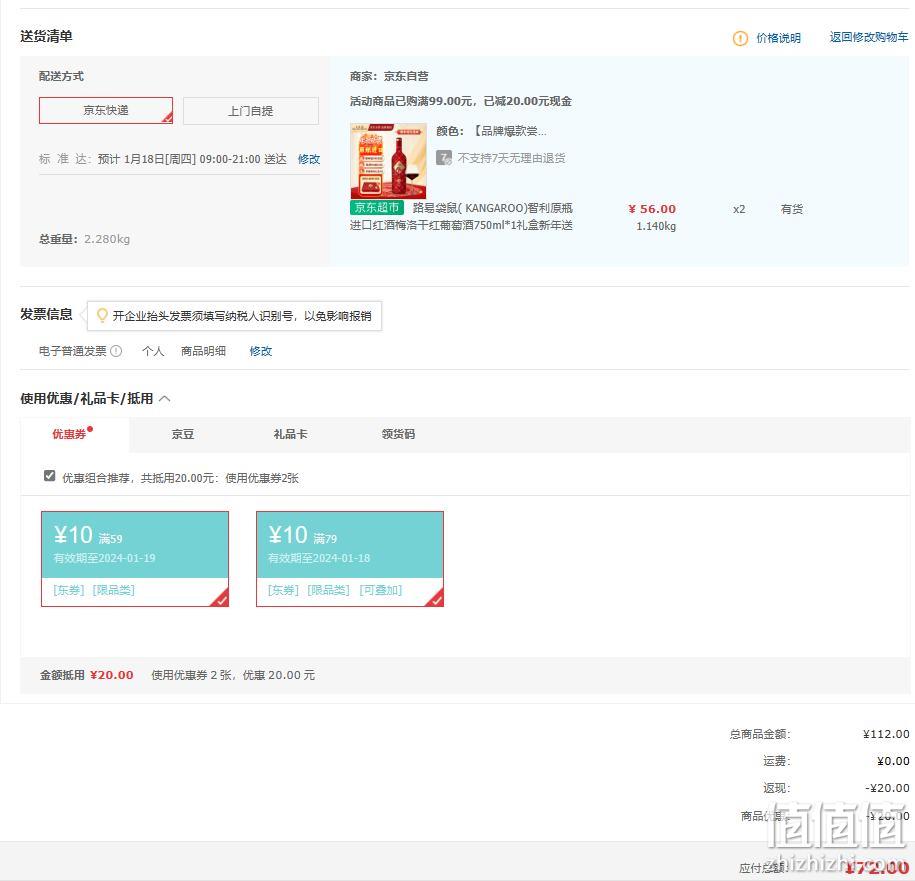Viewport: 915px width, 881px height.
Task: Toggle the ¥10 满79 stackable coupon card
Action: click(x=350, y=559)
